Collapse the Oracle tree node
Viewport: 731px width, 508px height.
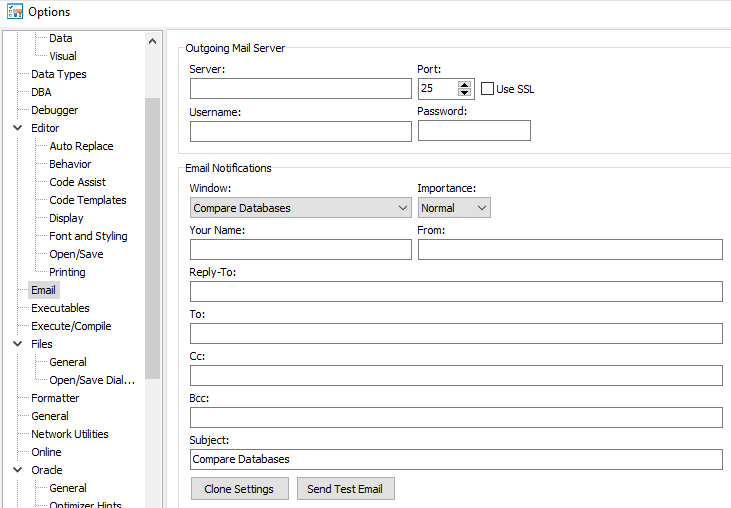pos(18,470)
